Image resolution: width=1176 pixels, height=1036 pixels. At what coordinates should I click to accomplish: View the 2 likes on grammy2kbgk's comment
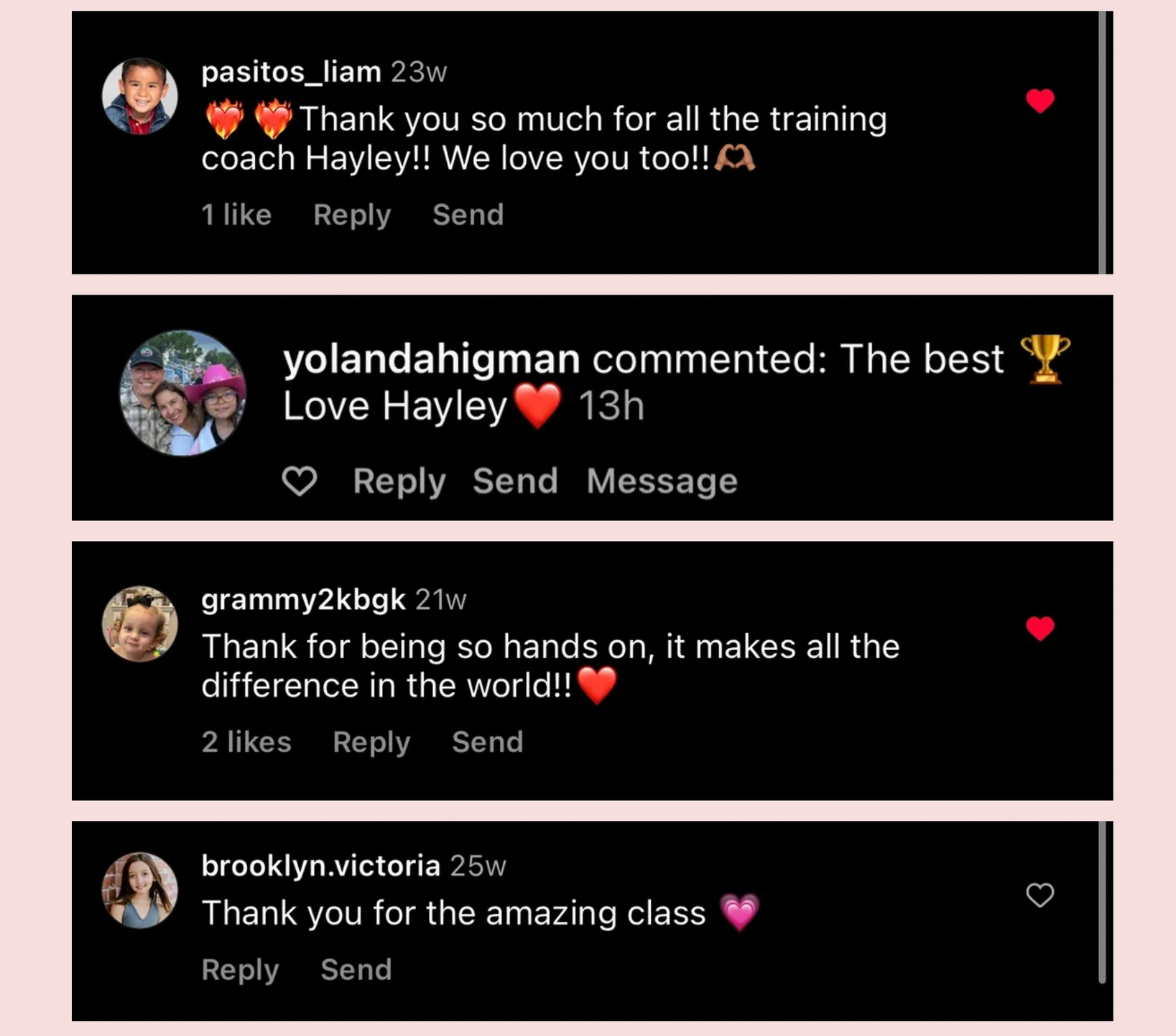coord(246,742)
